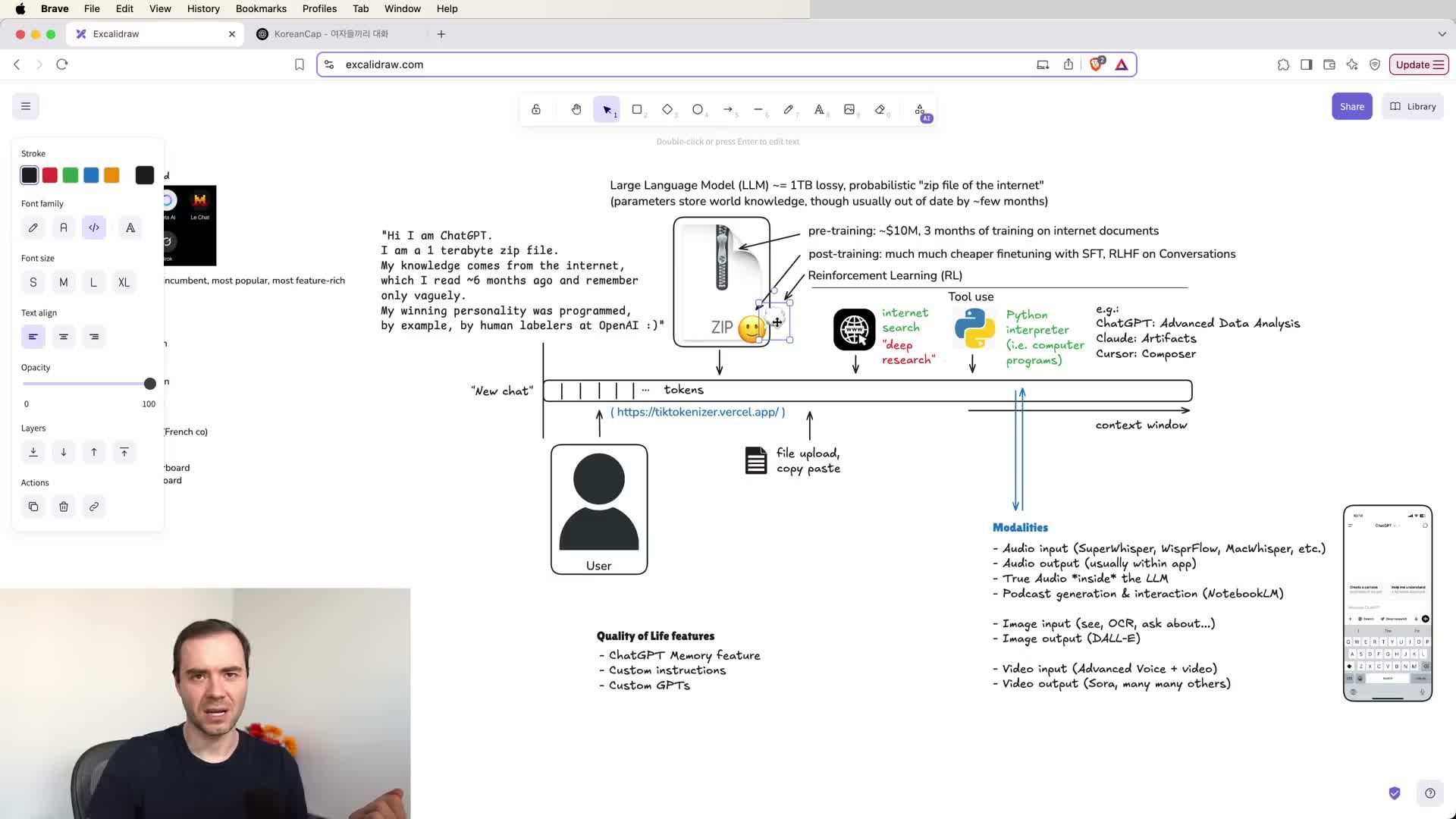Screen dimensions: 1456x819
Task: Switch to the KoreanCap browser tab
Action: (x=331, y=33)
